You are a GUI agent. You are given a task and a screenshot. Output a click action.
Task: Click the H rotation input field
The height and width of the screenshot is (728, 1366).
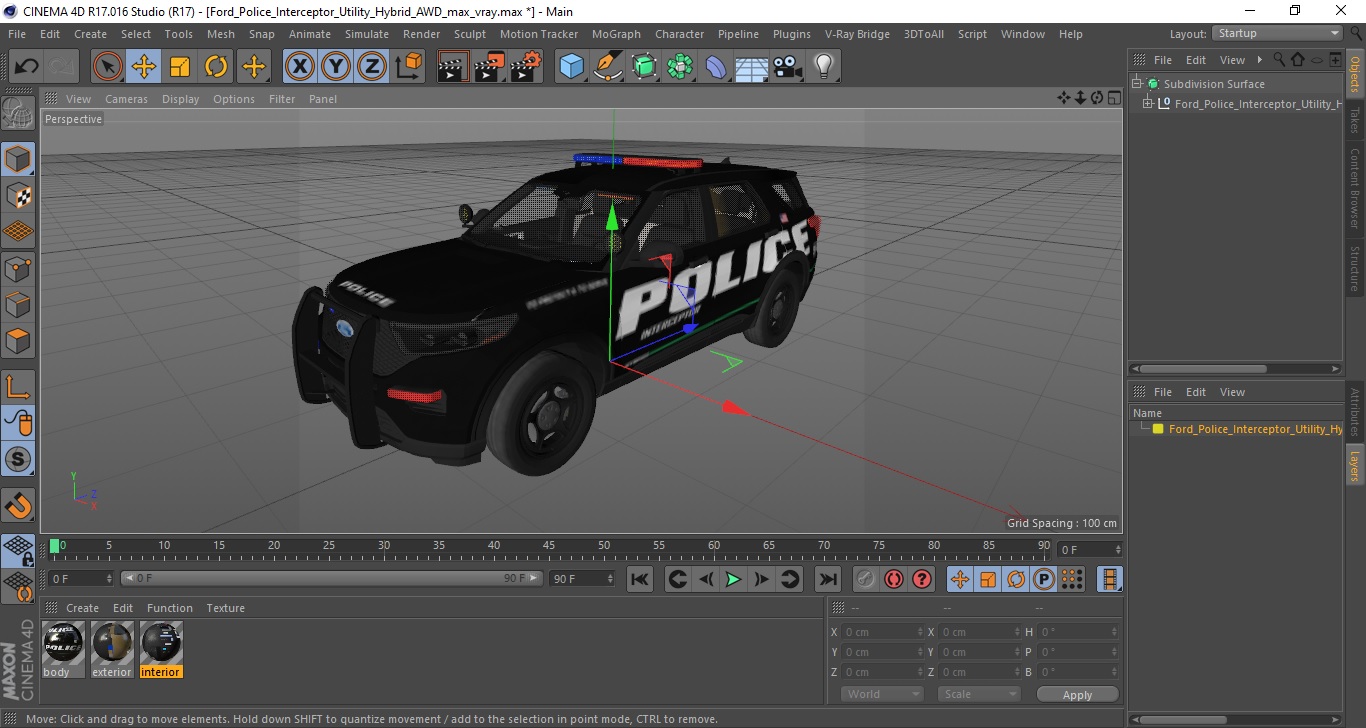[1078, 632]
